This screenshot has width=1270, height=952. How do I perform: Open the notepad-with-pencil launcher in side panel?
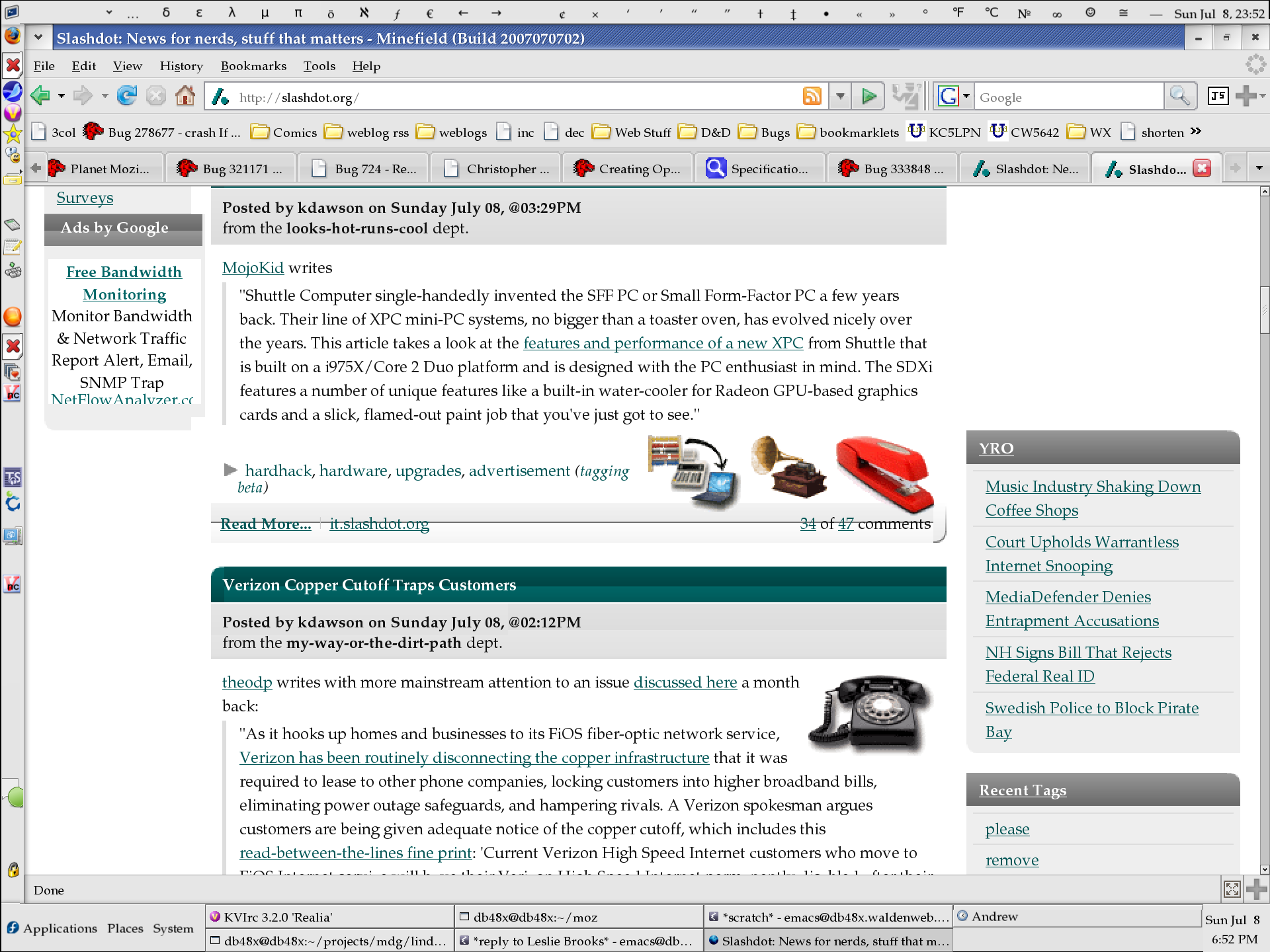click(x=13, y=247)
